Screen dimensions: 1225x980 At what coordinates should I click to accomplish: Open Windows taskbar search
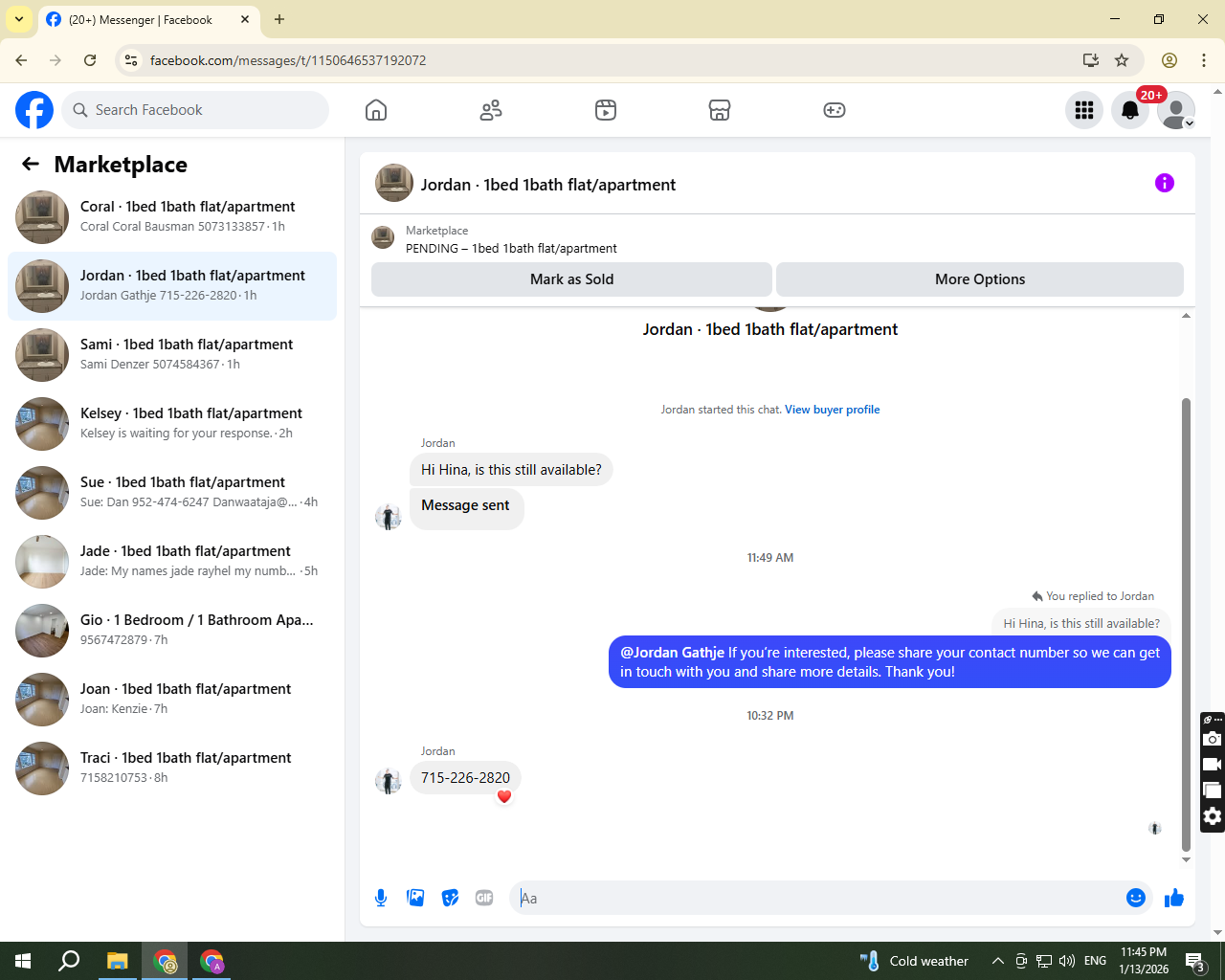tap(69, 961)
